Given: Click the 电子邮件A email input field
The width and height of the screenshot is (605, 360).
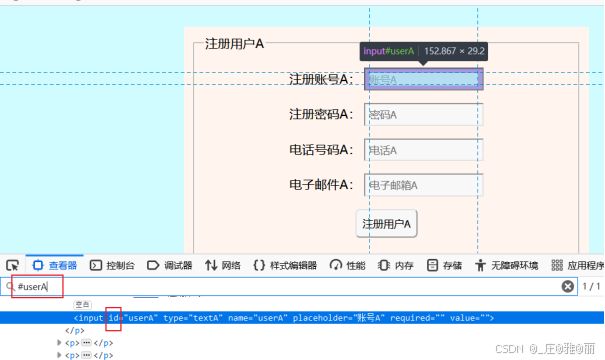Looking at the screenshot, I should point(424,185).
